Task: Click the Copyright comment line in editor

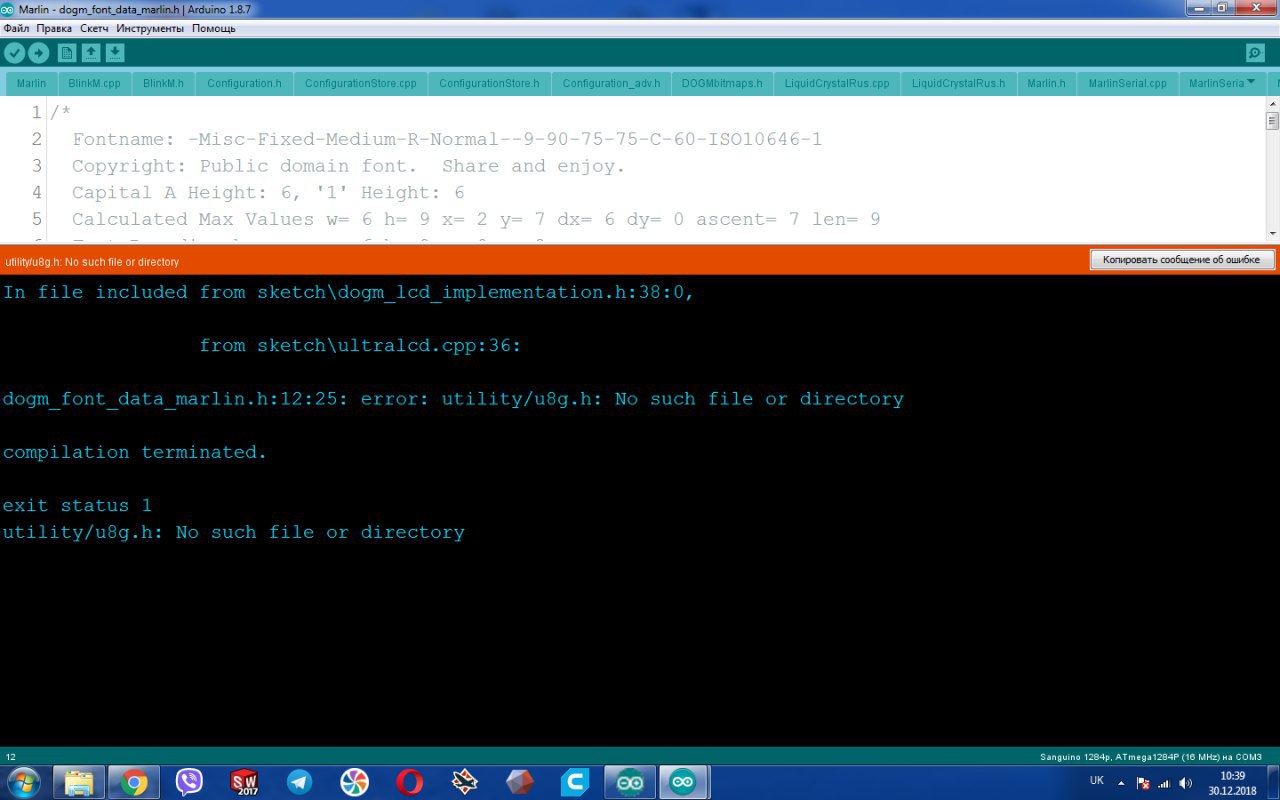Action: (348, 166)
